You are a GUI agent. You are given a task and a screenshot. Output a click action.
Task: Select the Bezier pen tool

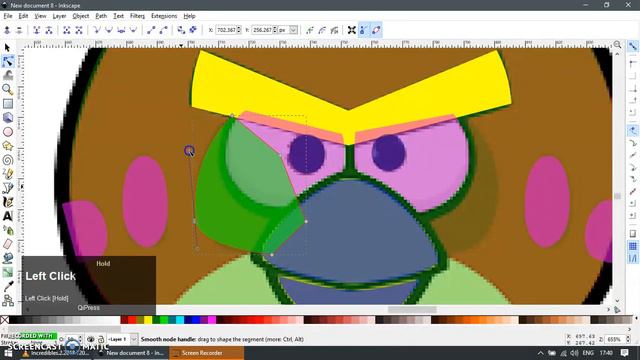point(7,188)
